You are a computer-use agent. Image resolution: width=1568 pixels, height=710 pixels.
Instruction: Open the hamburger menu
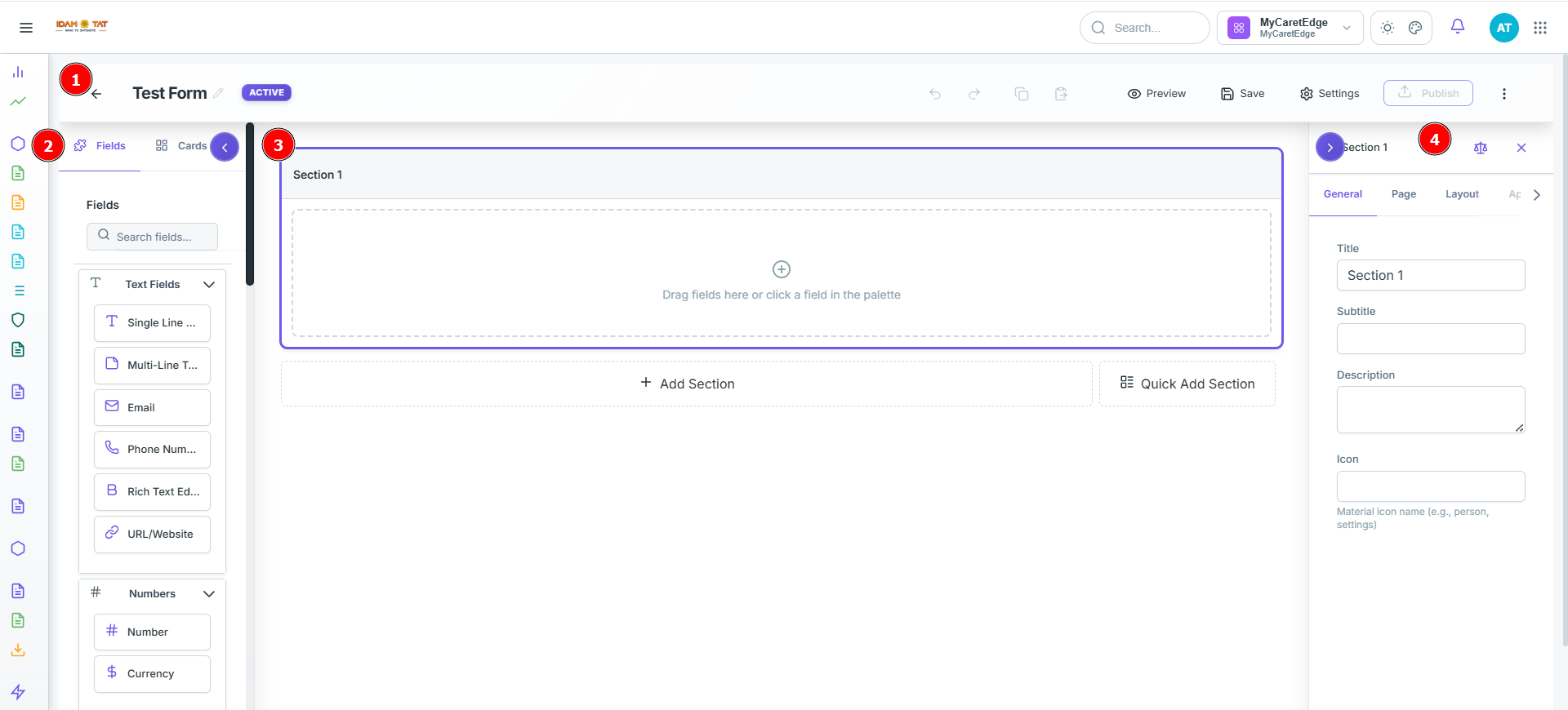pyautogui.click(x=26, y=28)
